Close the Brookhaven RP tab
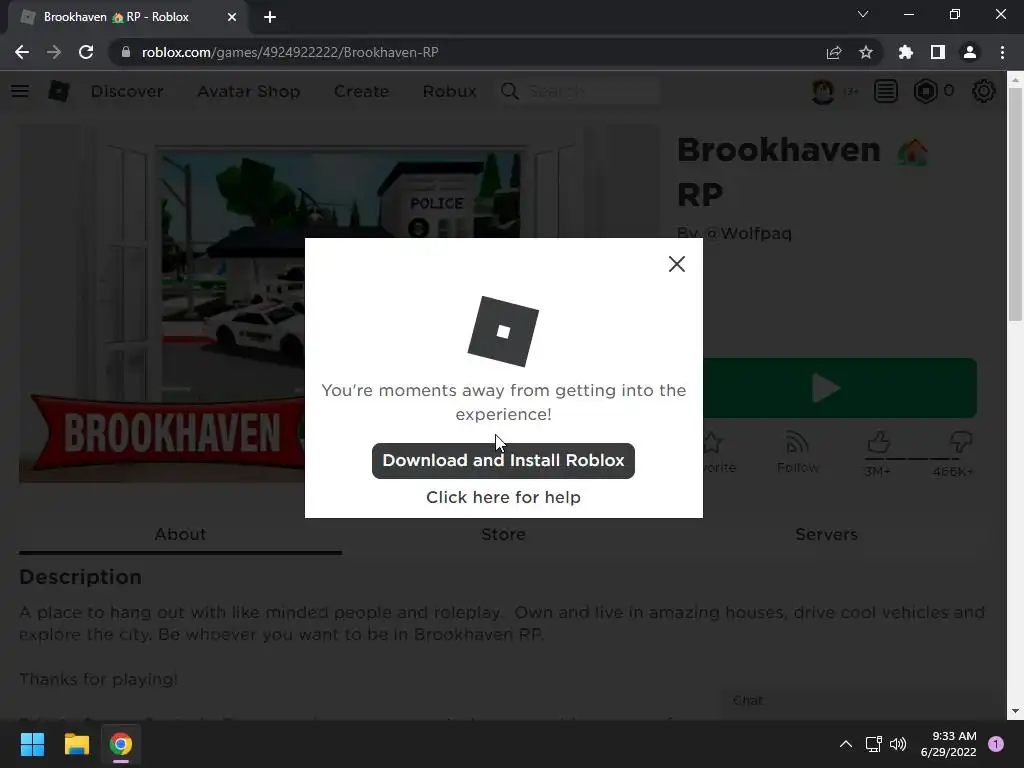Image resolution: width=1024 pixels, height=768 pixels. (232, 17)
